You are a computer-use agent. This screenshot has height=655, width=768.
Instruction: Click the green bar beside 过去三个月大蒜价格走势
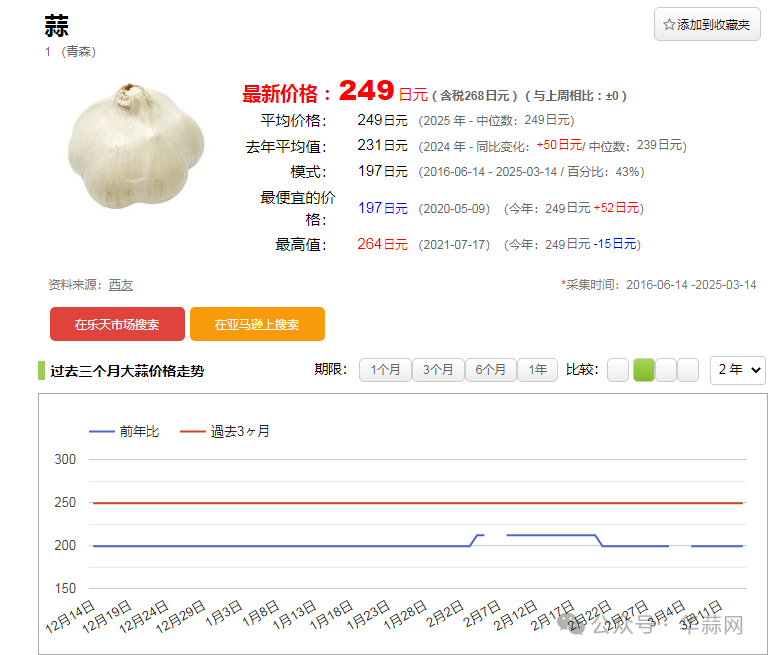pos(41,371)
